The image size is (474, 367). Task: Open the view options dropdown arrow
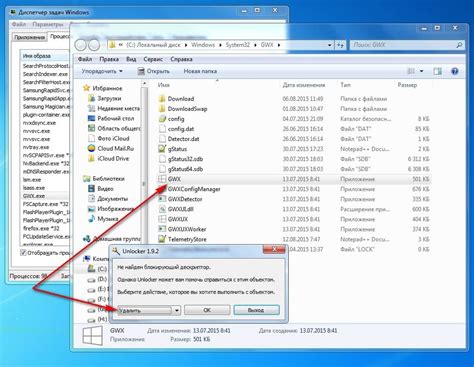421,71
